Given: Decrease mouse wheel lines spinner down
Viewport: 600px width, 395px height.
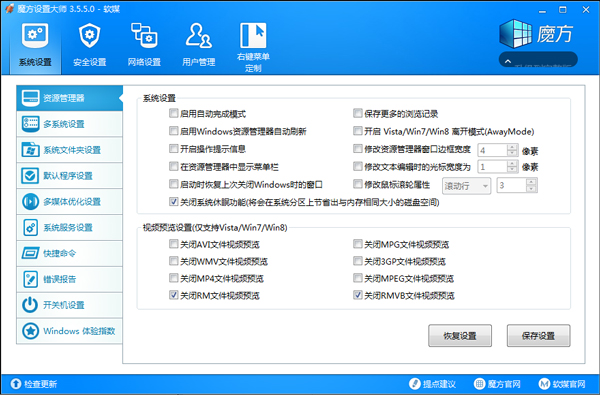Looking at the screenshot, I should pos(531,189).
